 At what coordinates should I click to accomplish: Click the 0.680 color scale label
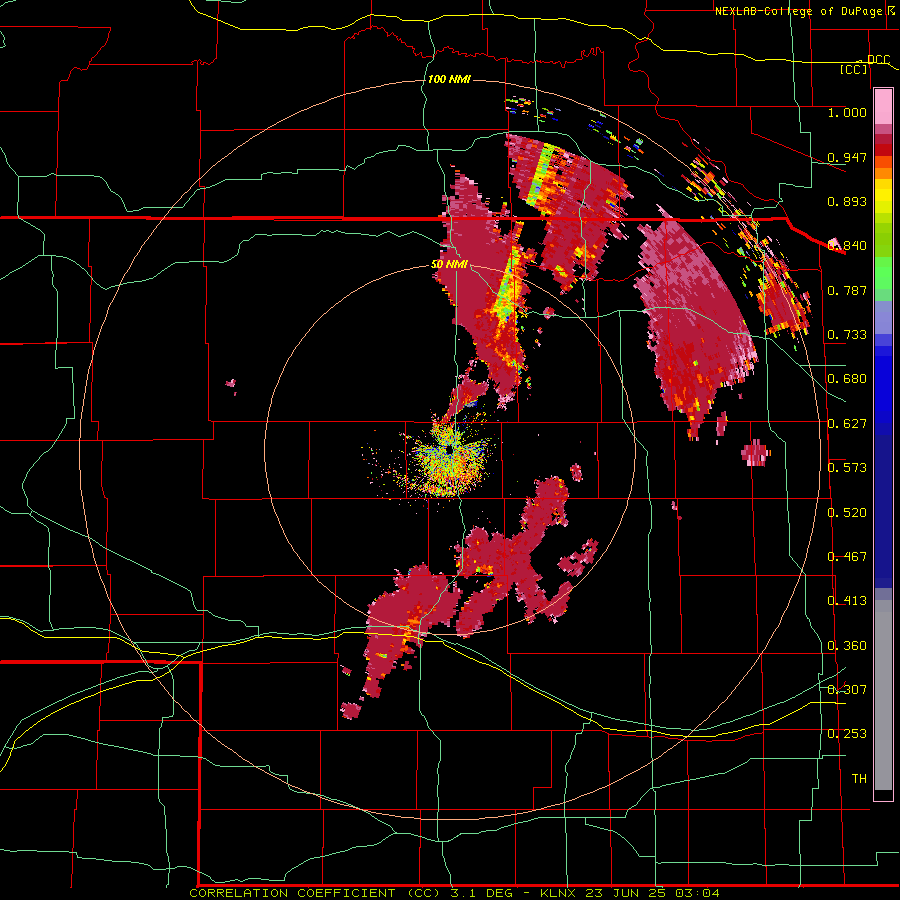(x=847, y=379)
